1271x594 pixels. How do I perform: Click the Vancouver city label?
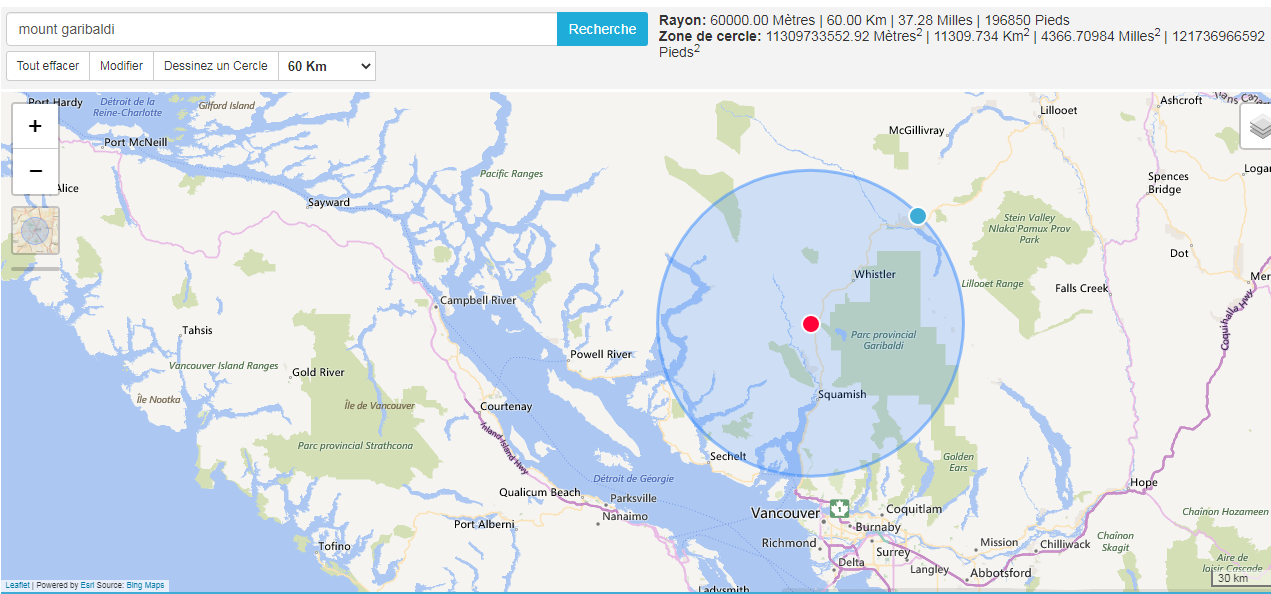(x=785, y=513)
